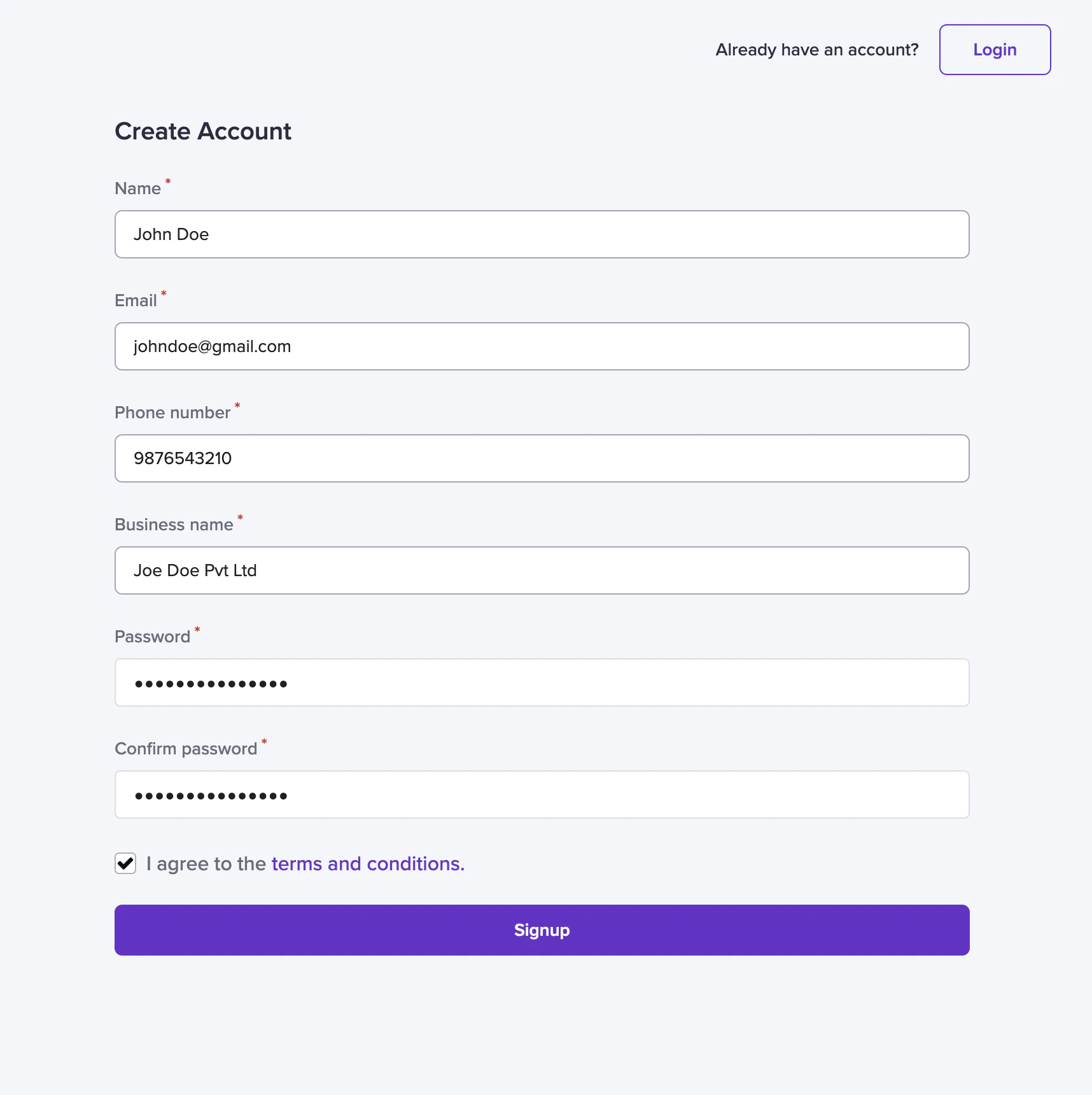Uncheck the agree to terms checkbox
This screenshot has height=1095, width=1092.
[125, 864]
